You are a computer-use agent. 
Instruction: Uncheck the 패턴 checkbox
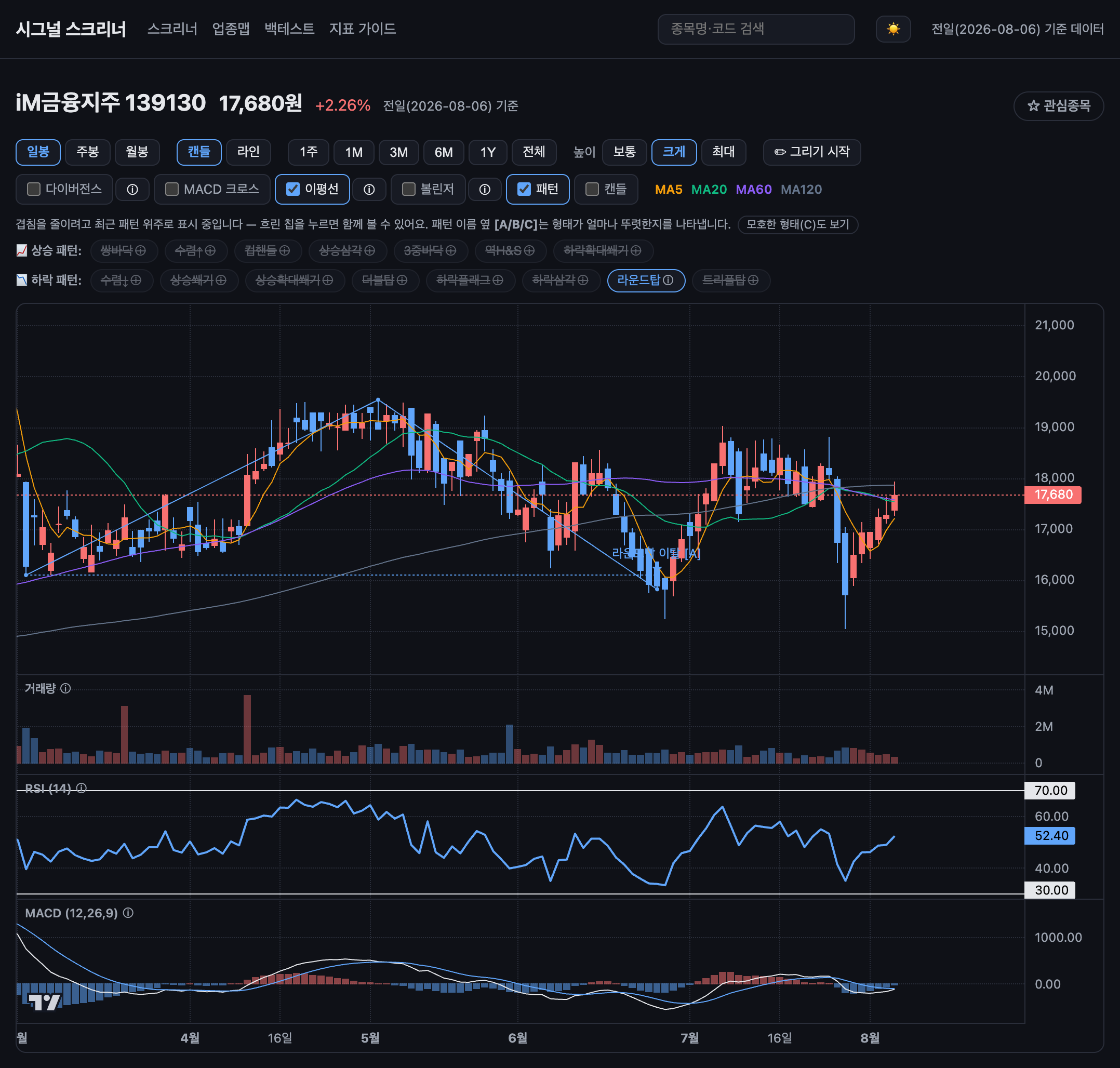[x=524, y=189]
